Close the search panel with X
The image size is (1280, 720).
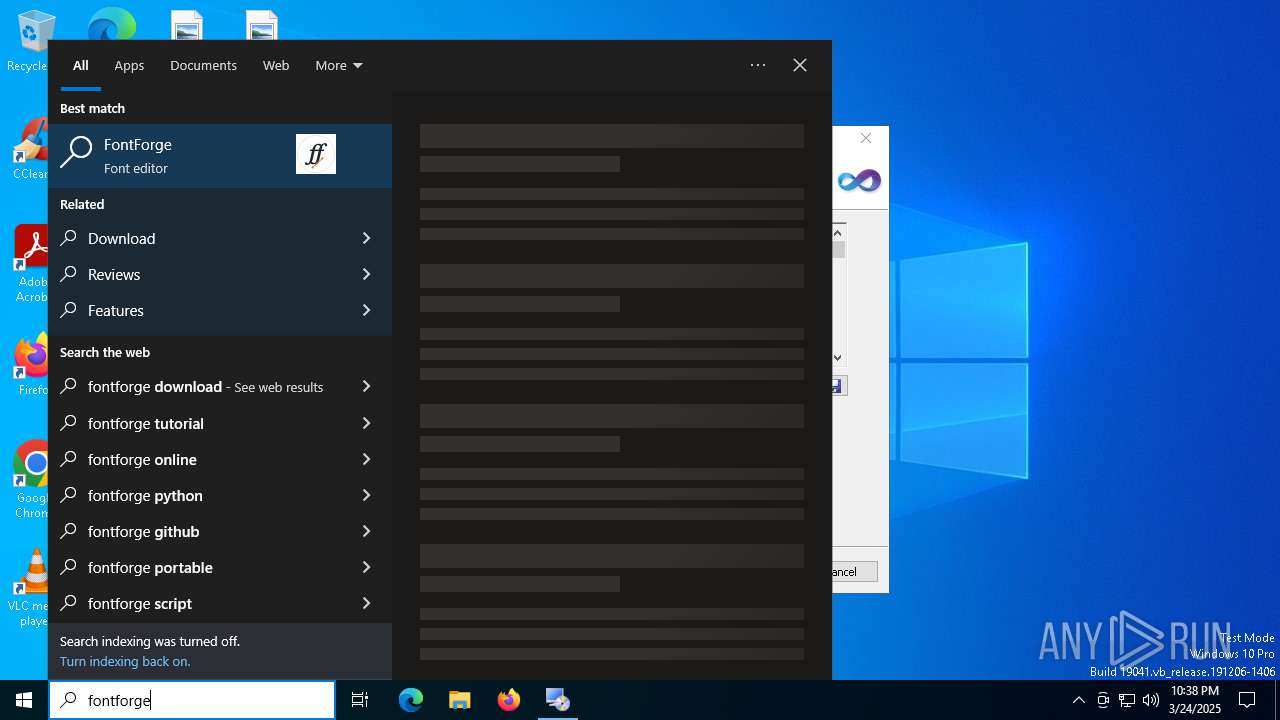[x=800, y=65]
